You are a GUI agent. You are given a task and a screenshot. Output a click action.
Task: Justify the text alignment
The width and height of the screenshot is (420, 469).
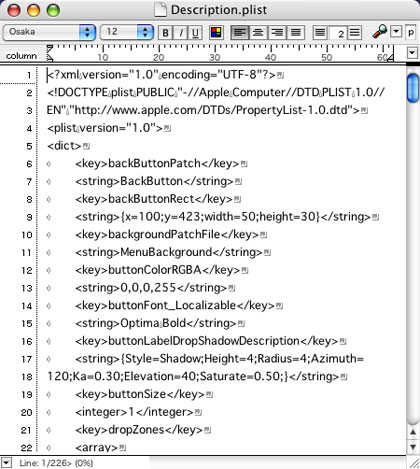(x=295, y=33)
